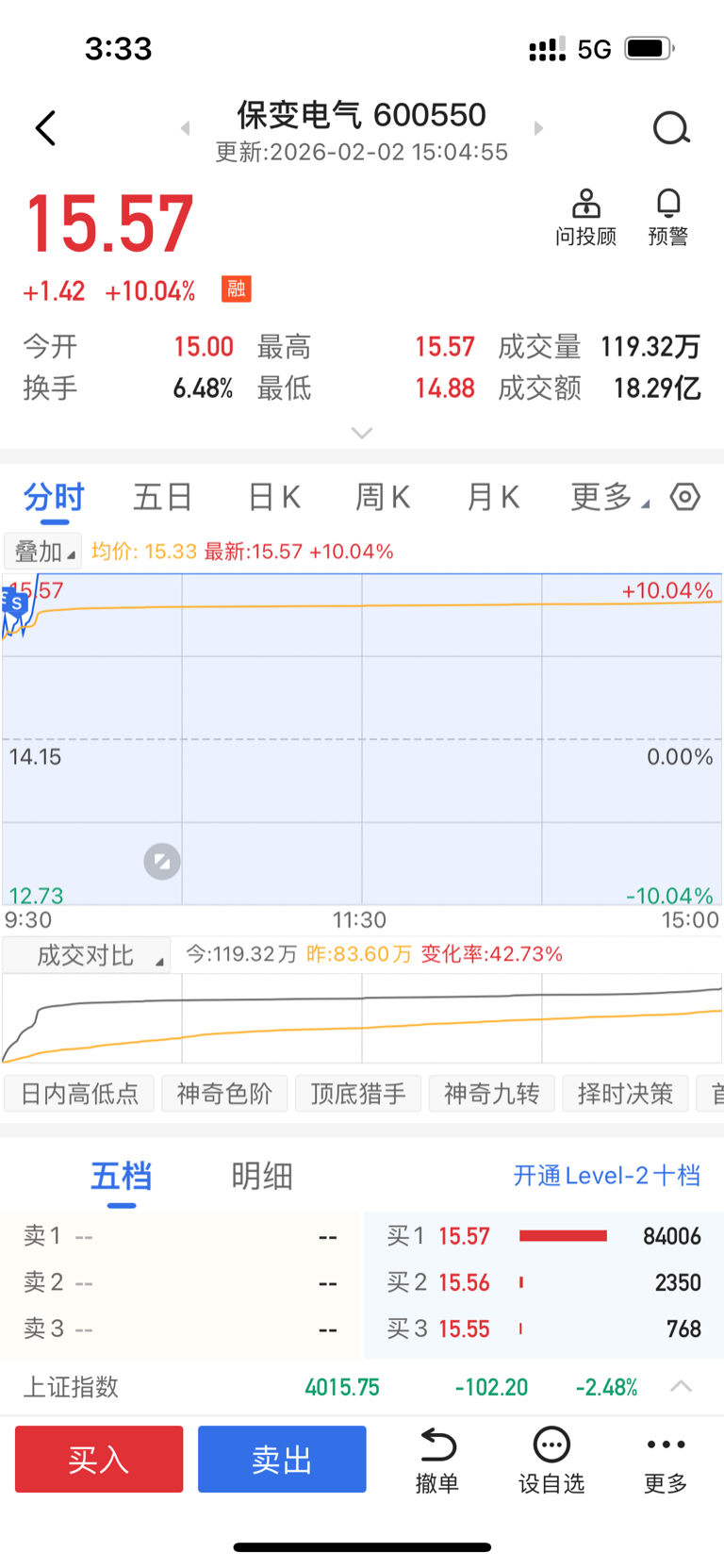Tap the 成交额 18.29亿 value
This screenshot has width=724, height=1568.
[x=657, y=388]
